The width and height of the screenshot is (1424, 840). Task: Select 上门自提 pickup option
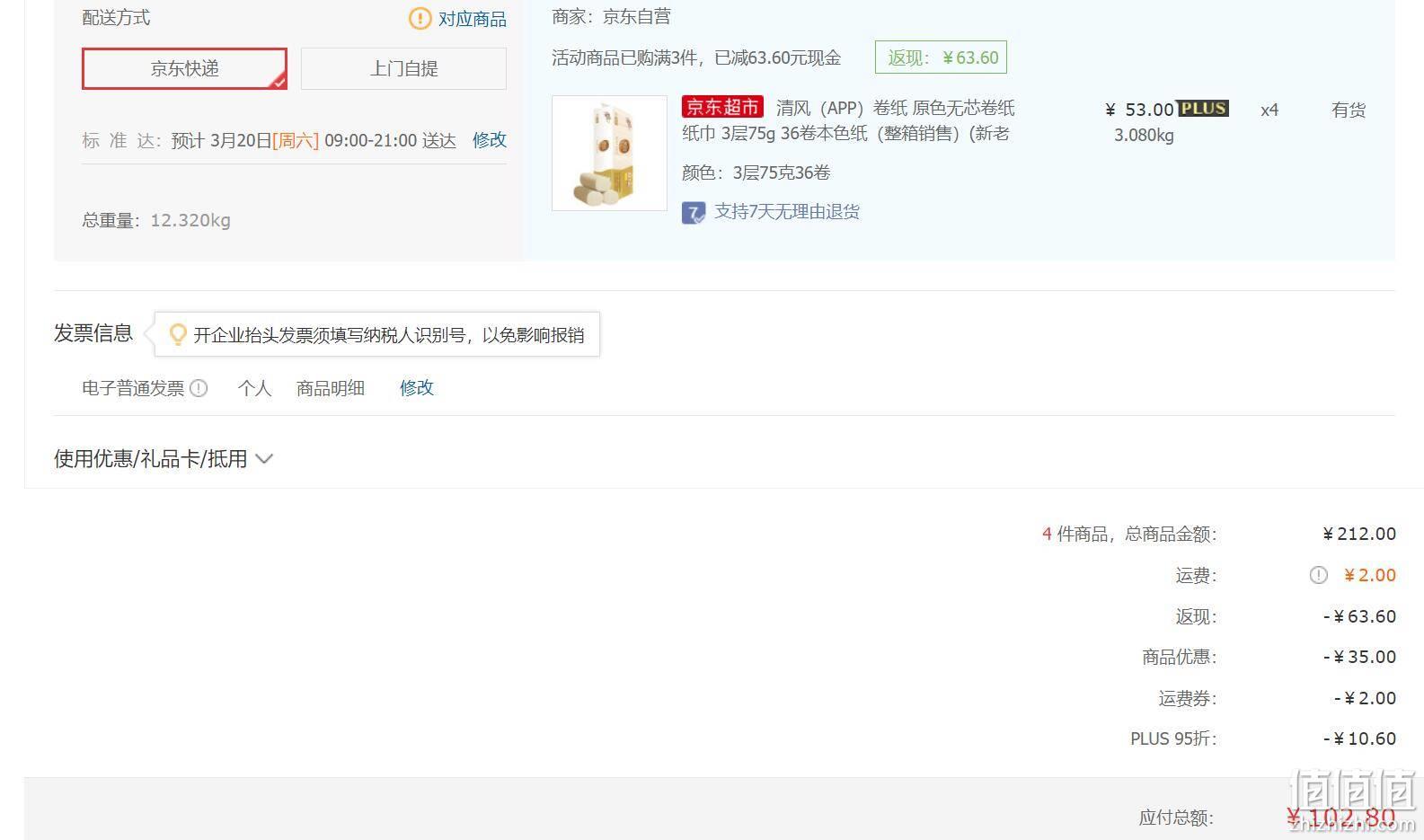coord(403,68)
